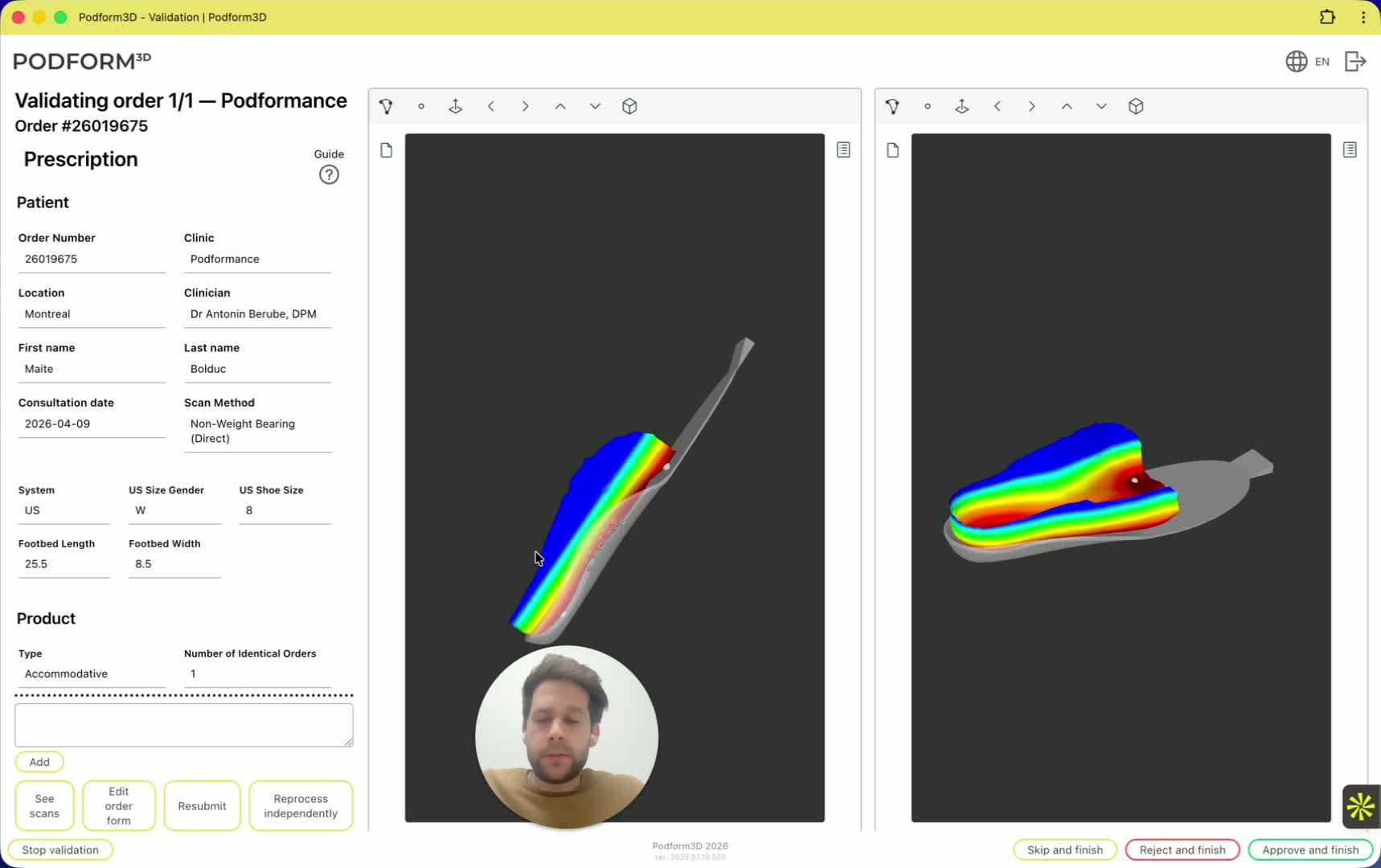This screenshot has width=1381, height=868.
Task: Select the axes tool in right viewer
Action: (893, 106)
